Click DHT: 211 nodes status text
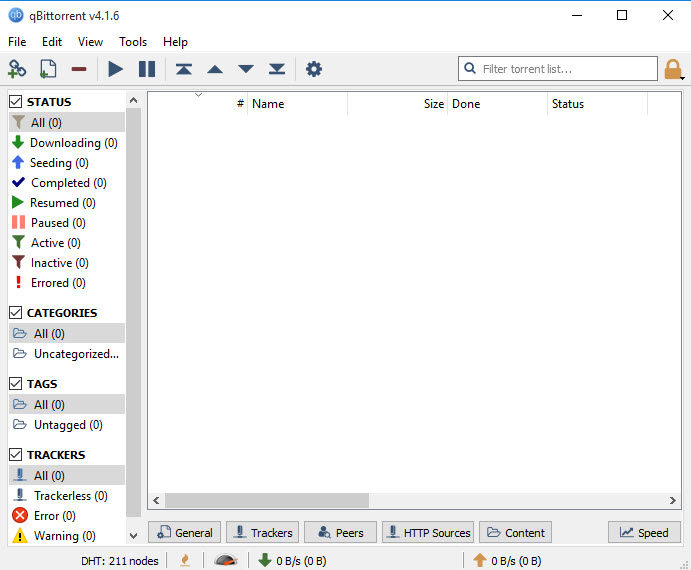Viewport: 691px width, 570px height. tap(119, 561)
